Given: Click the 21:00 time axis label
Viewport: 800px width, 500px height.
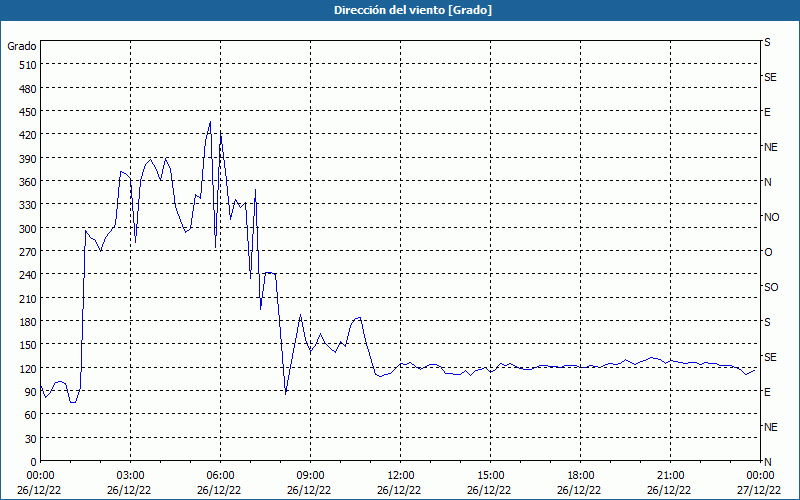Looking at the screenshot, I should [670, 476].
